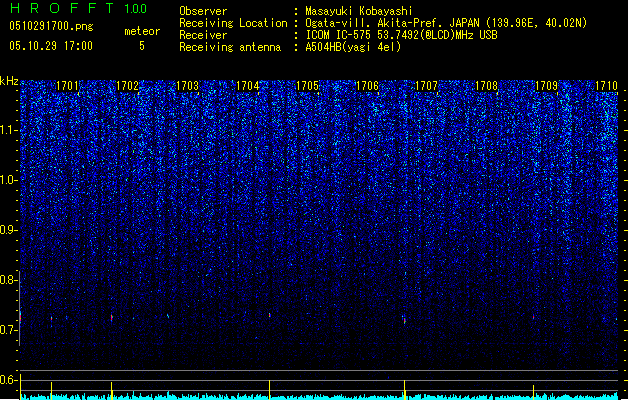Click the meteor echo just after 1704
Image resolution: width=629 pixels, height=400 pixels.
click(x=270, y=315)
